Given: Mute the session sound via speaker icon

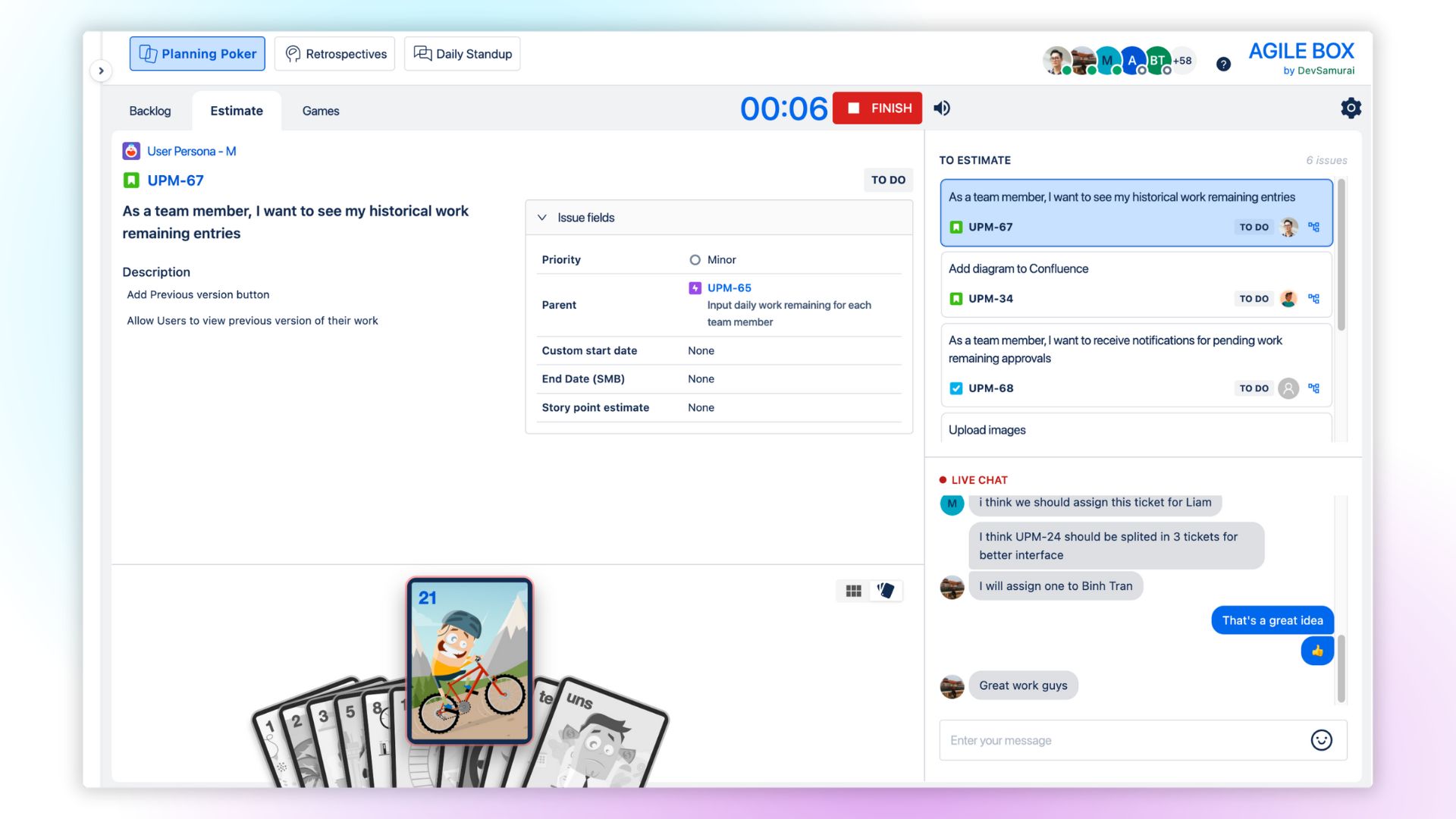Looking at the screenshot, I should [x=942, y=108].
